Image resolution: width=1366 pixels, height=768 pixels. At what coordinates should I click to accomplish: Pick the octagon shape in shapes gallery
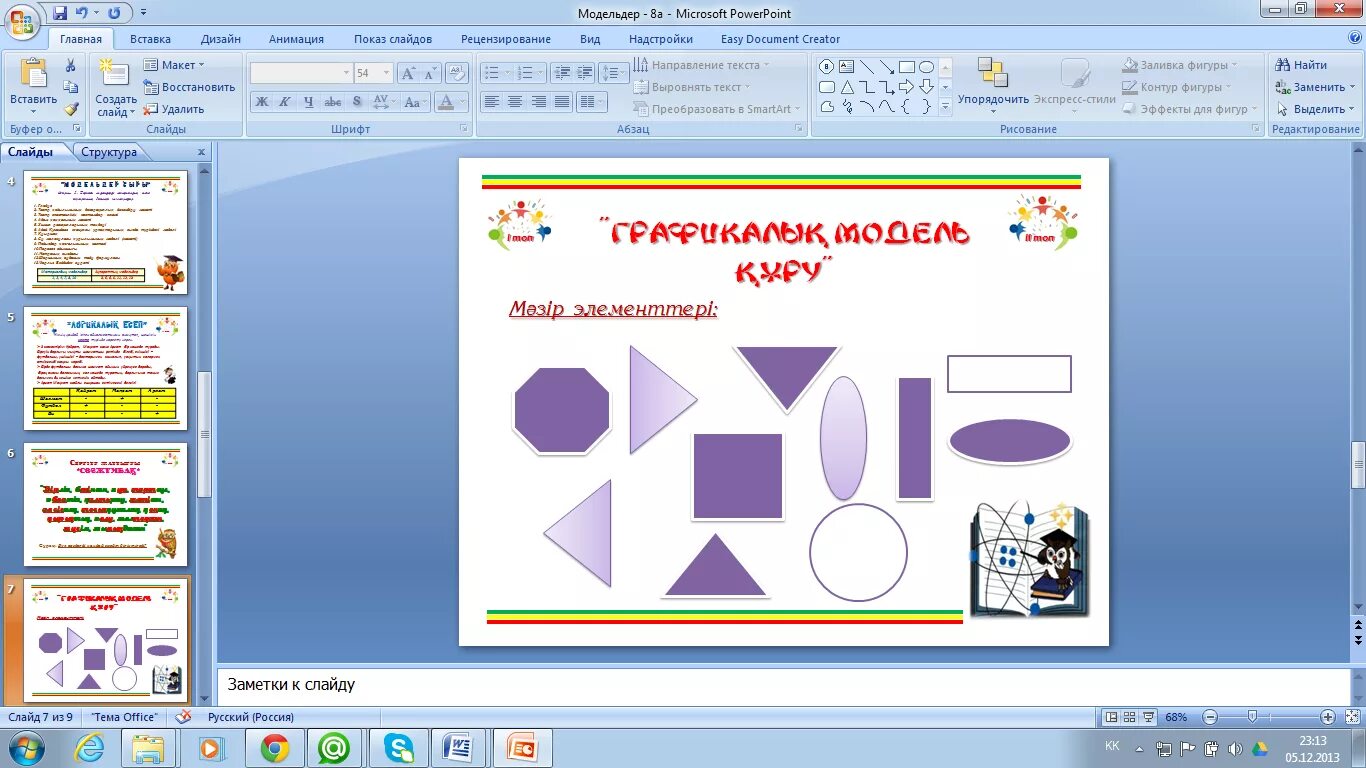point(827,67)
